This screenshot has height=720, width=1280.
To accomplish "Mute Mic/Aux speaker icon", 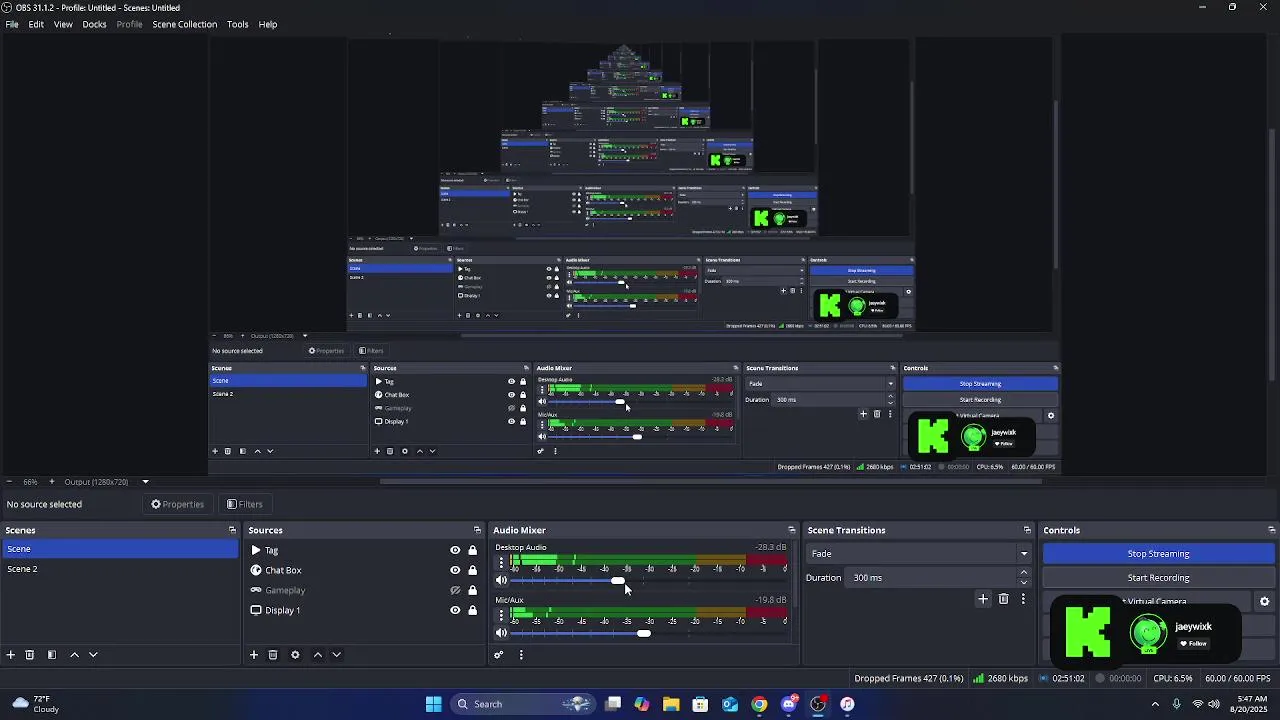I will pyautogui.click(x=502, y=633).
